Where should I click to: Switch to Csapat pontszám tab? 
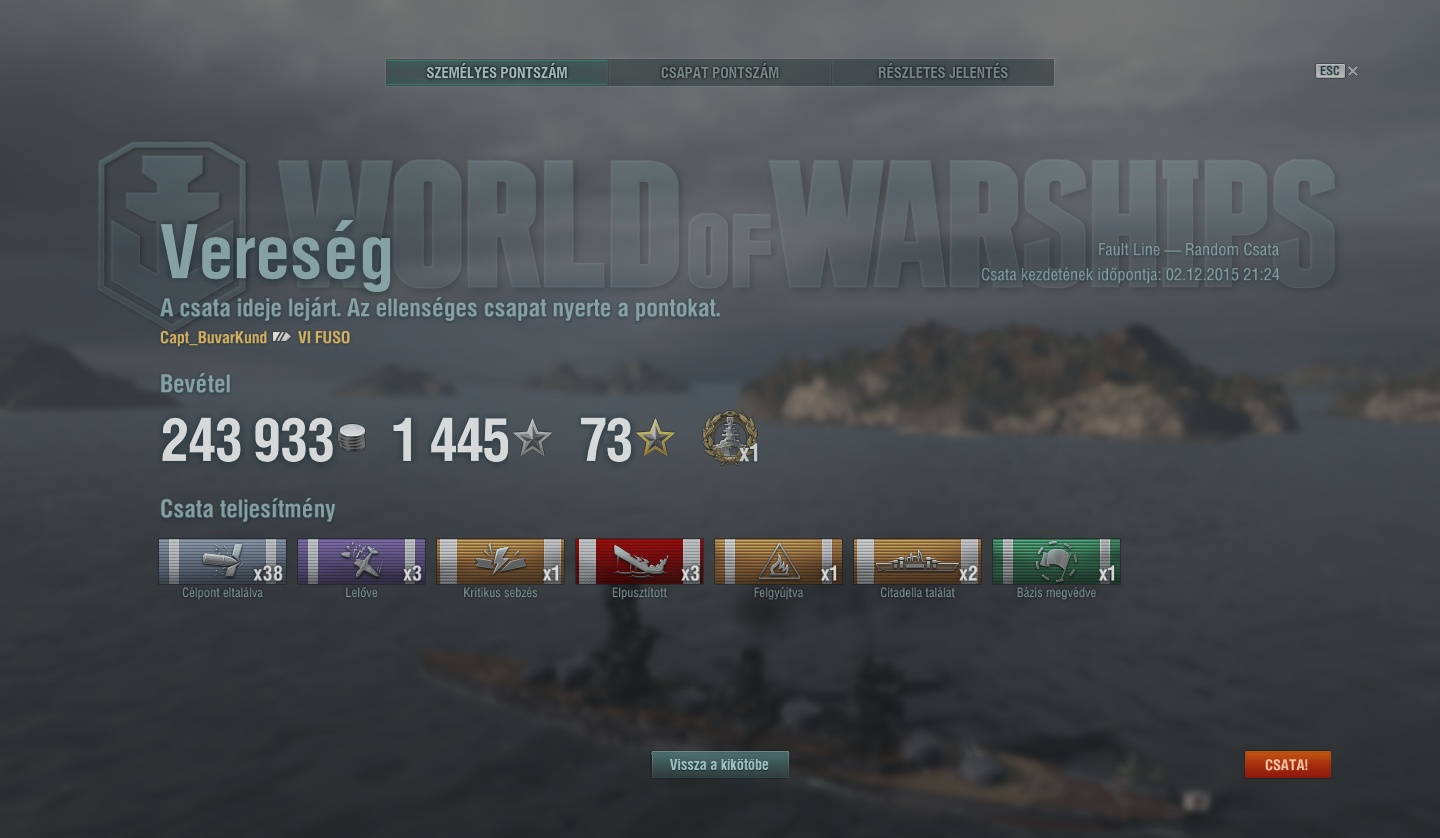[720, 72]
